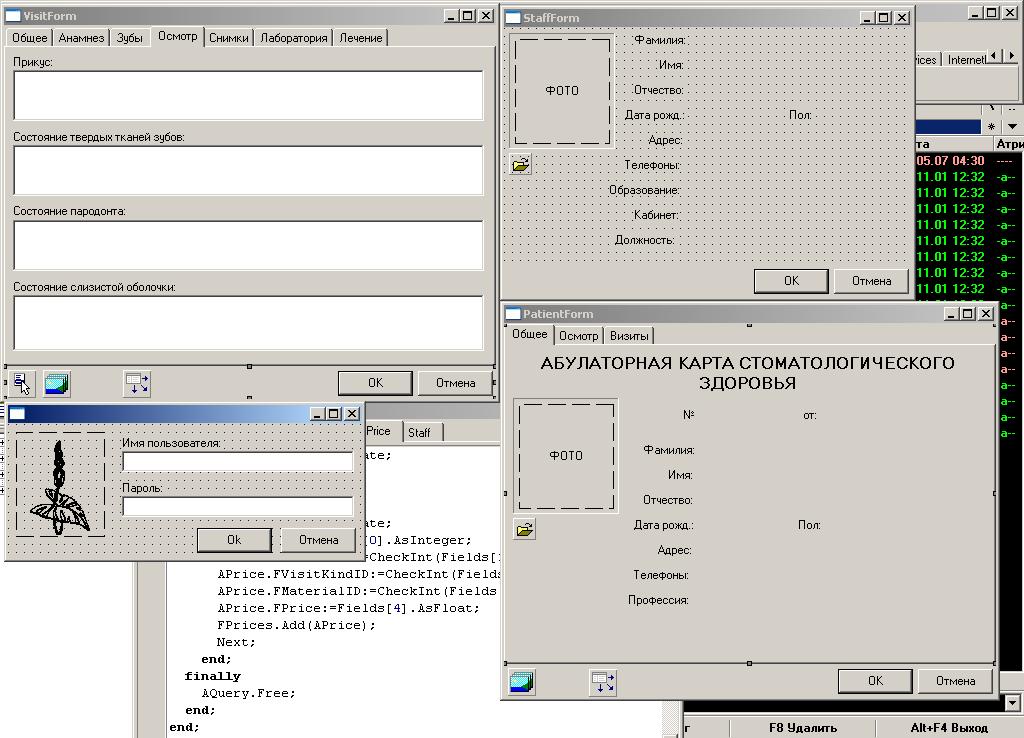The height and width of the screenshot is (738, 1024).
Task: Select the Фамилия label in StaffForm
Action: (x=660, y=40)
